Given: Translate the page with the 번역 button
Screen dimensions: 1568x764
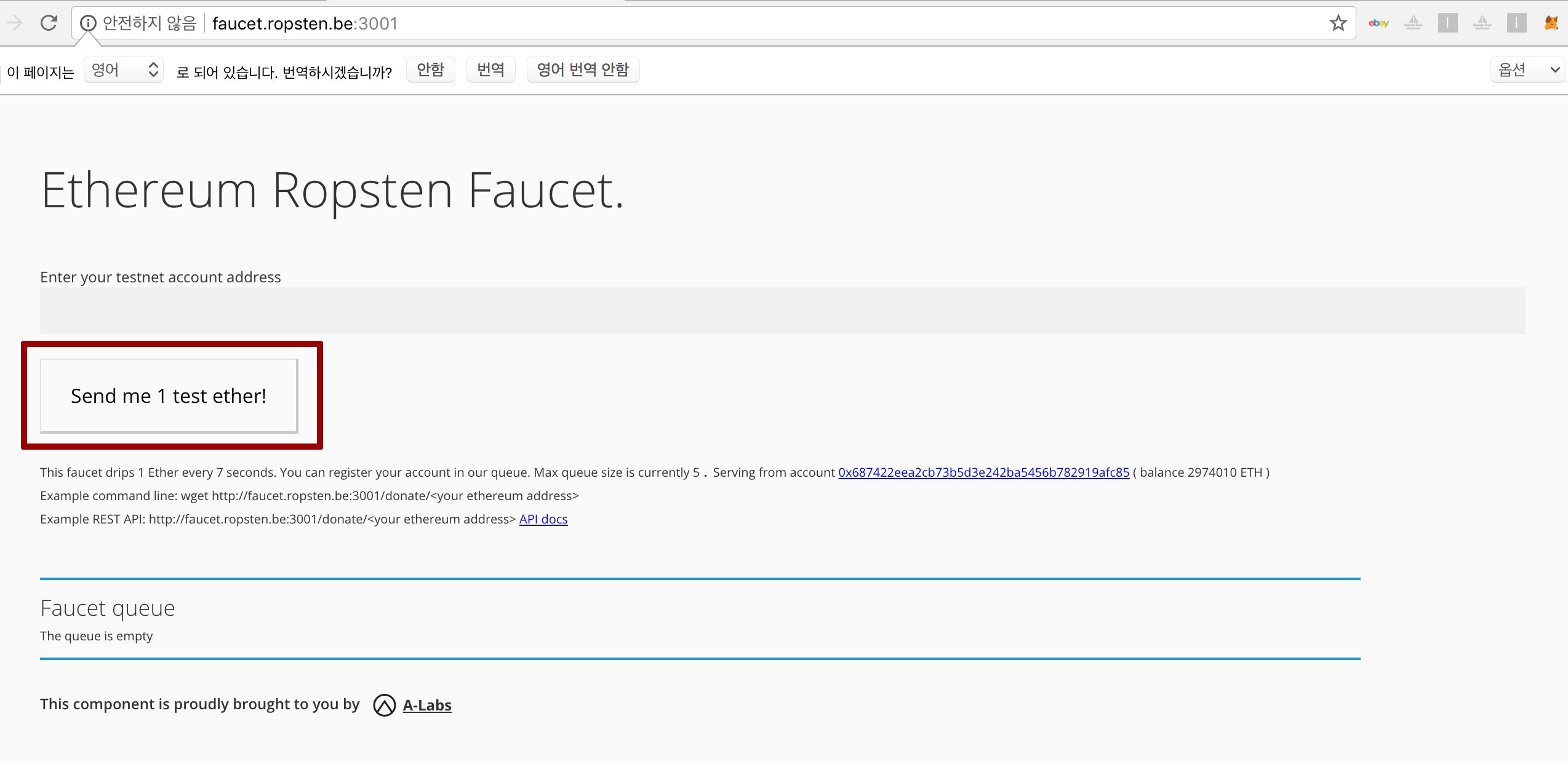Looking at the screenshot, I should click(490, 70).
